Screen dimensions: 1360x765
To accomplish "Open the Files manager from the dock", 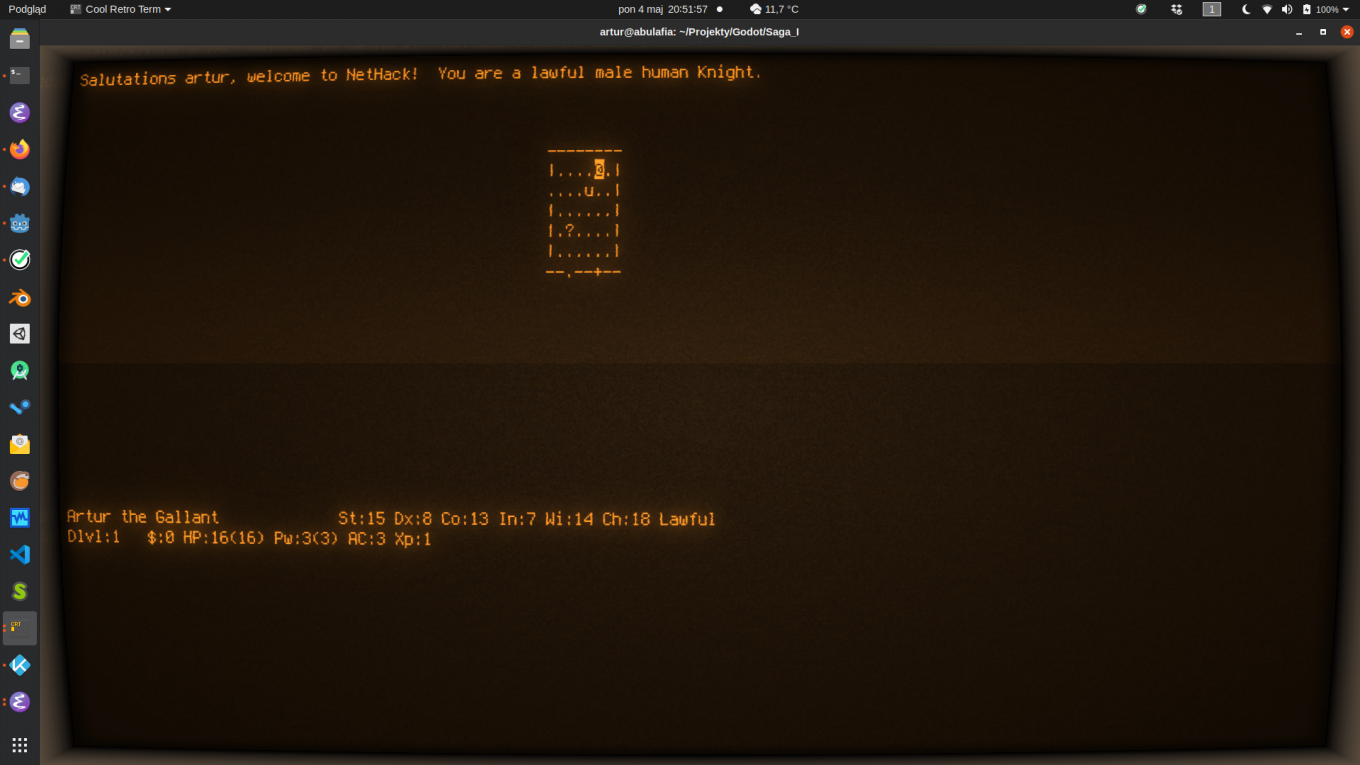I will [20, 39].
